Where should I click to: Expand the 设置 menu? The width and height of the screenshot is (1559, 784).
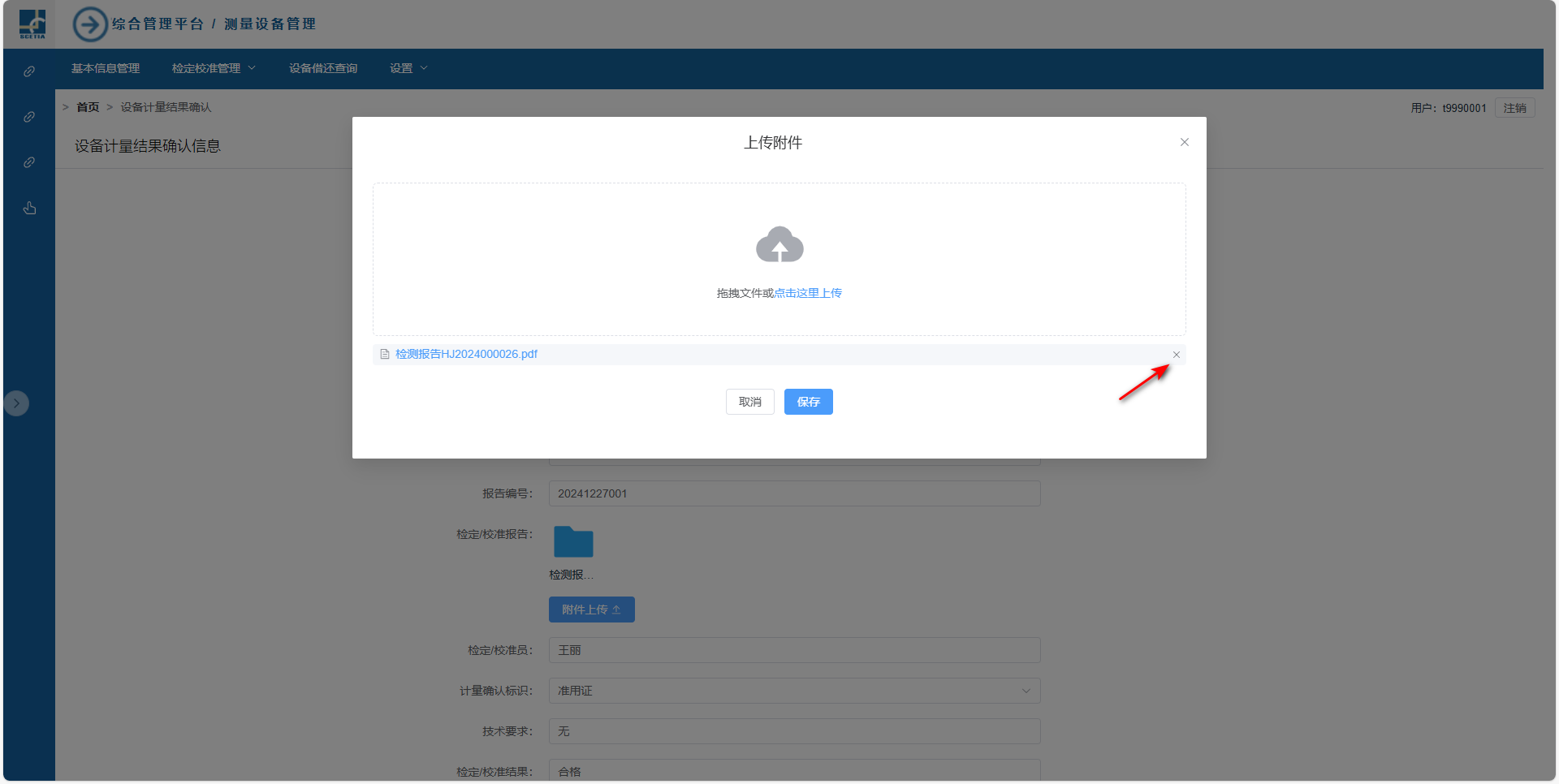tap(408, 68)
